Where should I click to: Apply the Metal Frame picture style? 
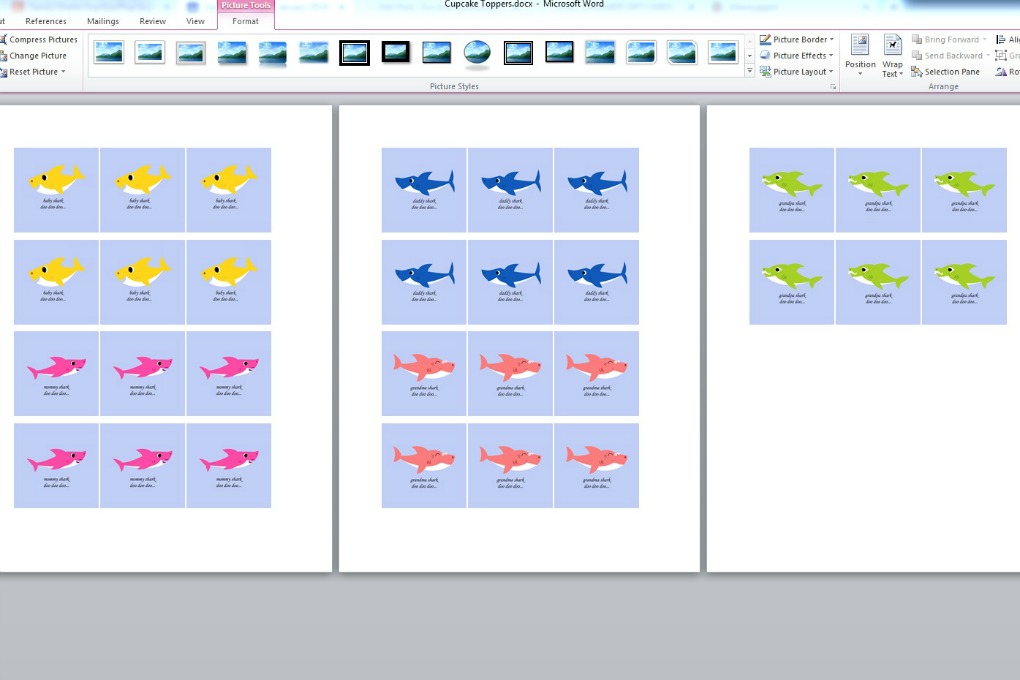click(x=191, y=53)
